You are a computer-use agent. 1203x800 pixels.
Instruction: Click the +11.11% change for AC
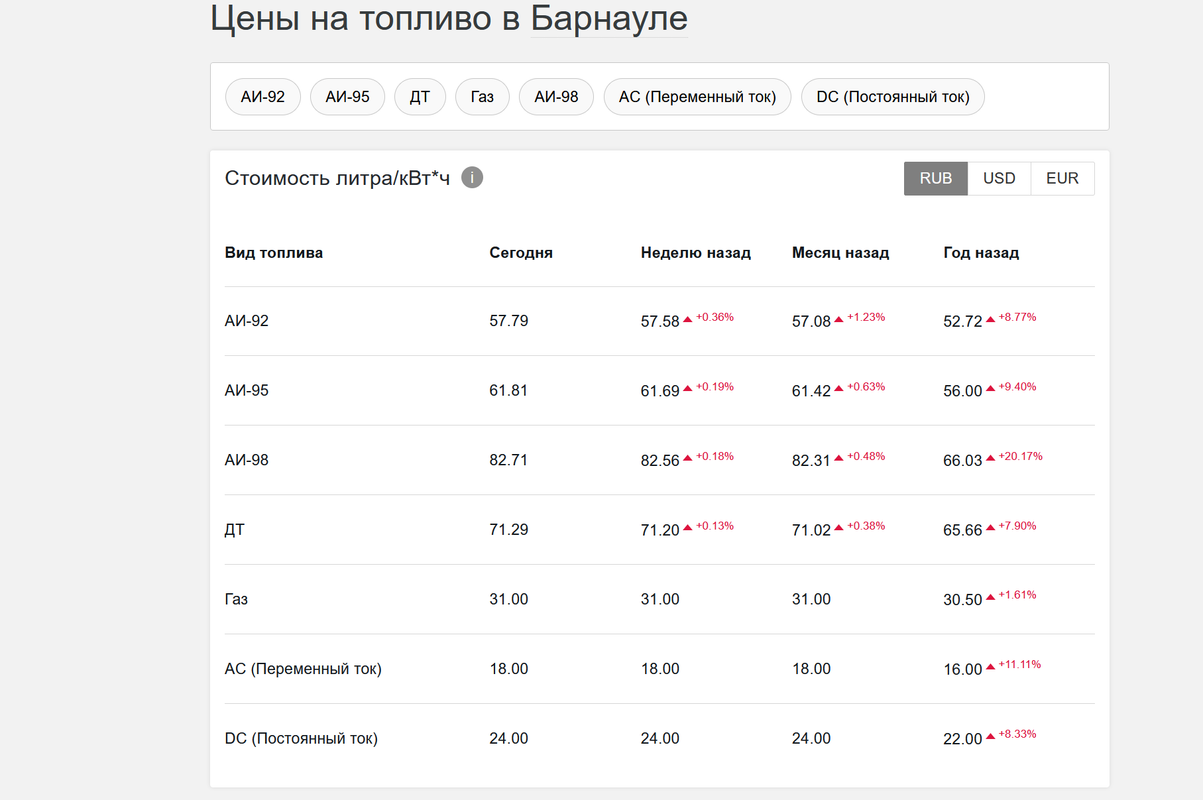1019,664
